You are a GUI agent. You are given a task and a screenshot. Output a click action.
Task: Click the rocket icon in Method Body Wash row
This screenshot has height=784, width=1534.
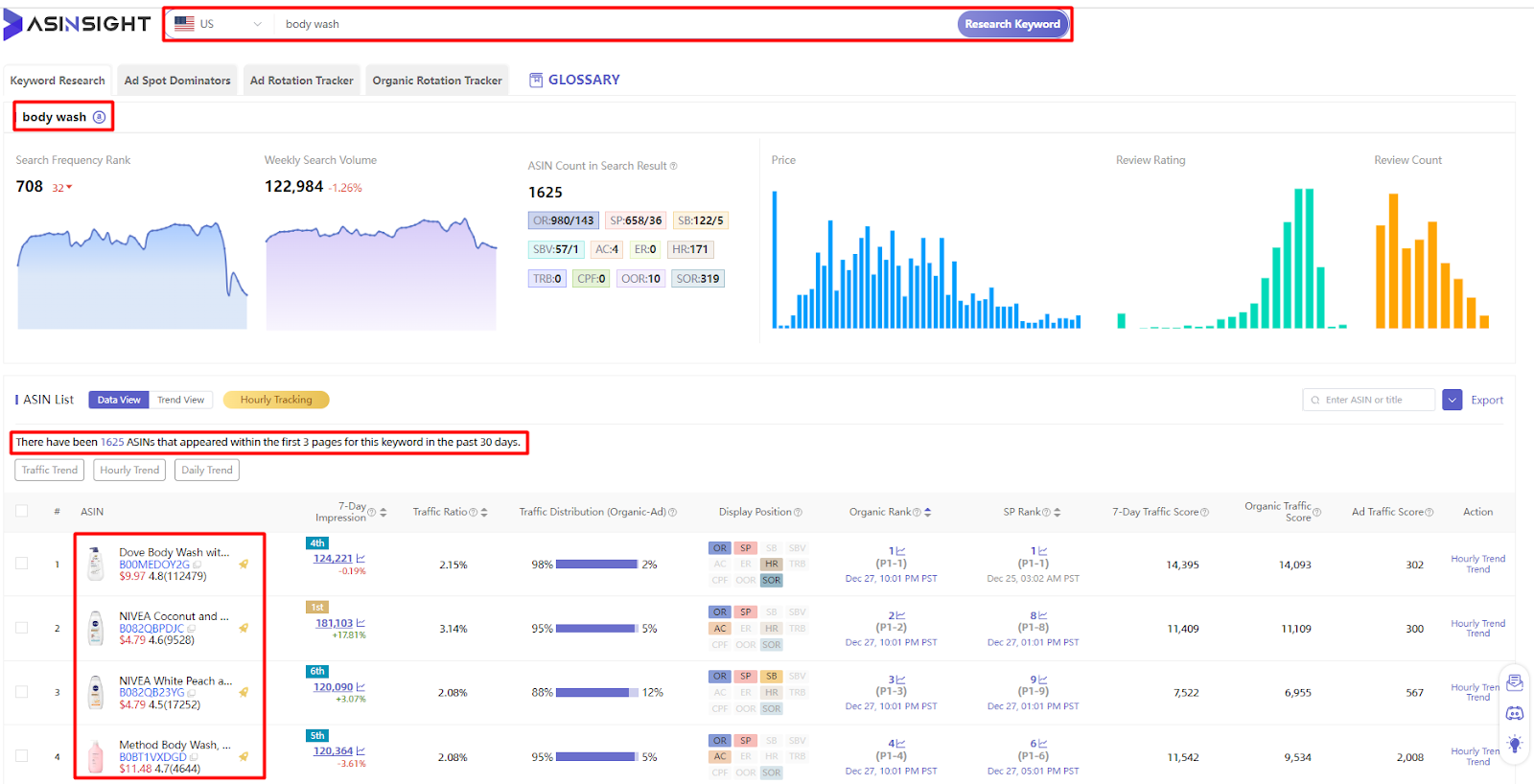point(244,756)
